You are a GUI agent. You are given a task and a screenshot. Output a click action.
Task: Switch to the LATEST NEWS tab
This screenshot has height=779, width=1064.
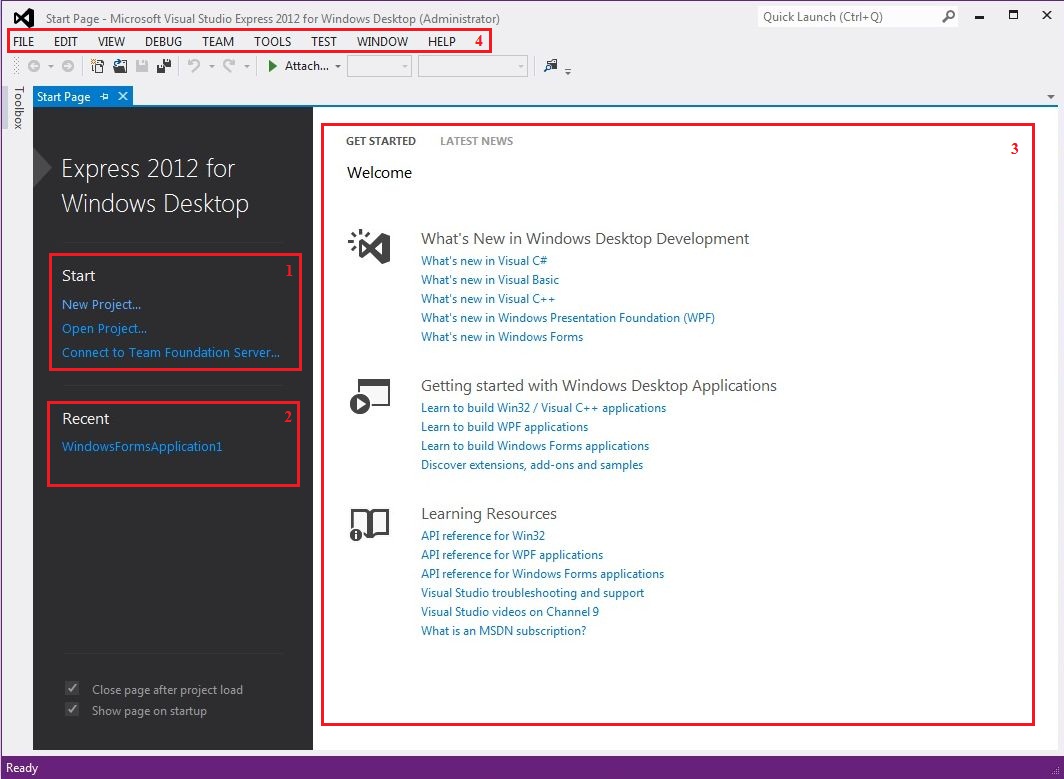[476, 141]
